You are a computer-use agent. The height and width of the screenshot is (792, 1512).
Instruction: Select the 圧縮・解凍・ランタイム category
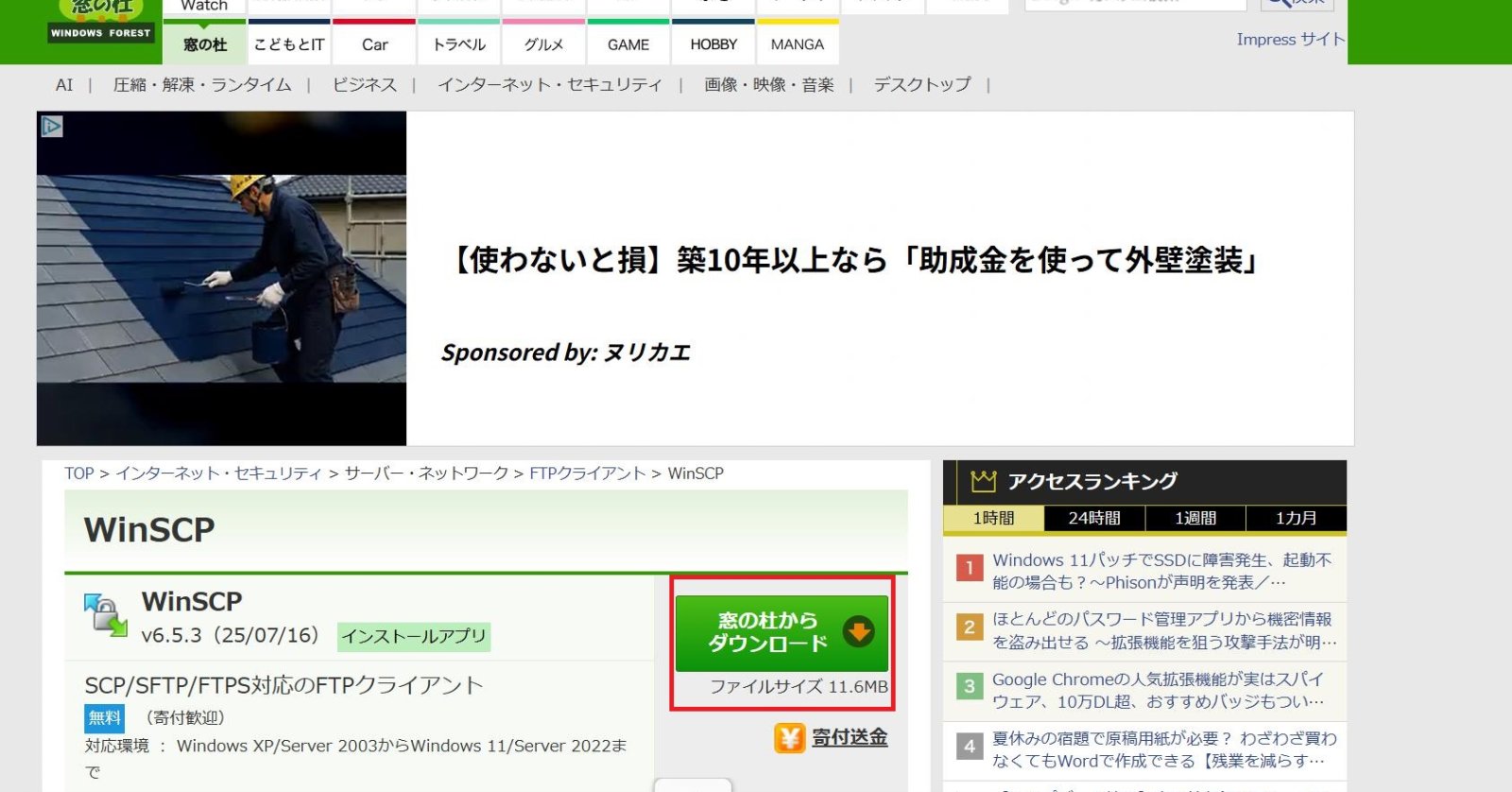(202, 85)
